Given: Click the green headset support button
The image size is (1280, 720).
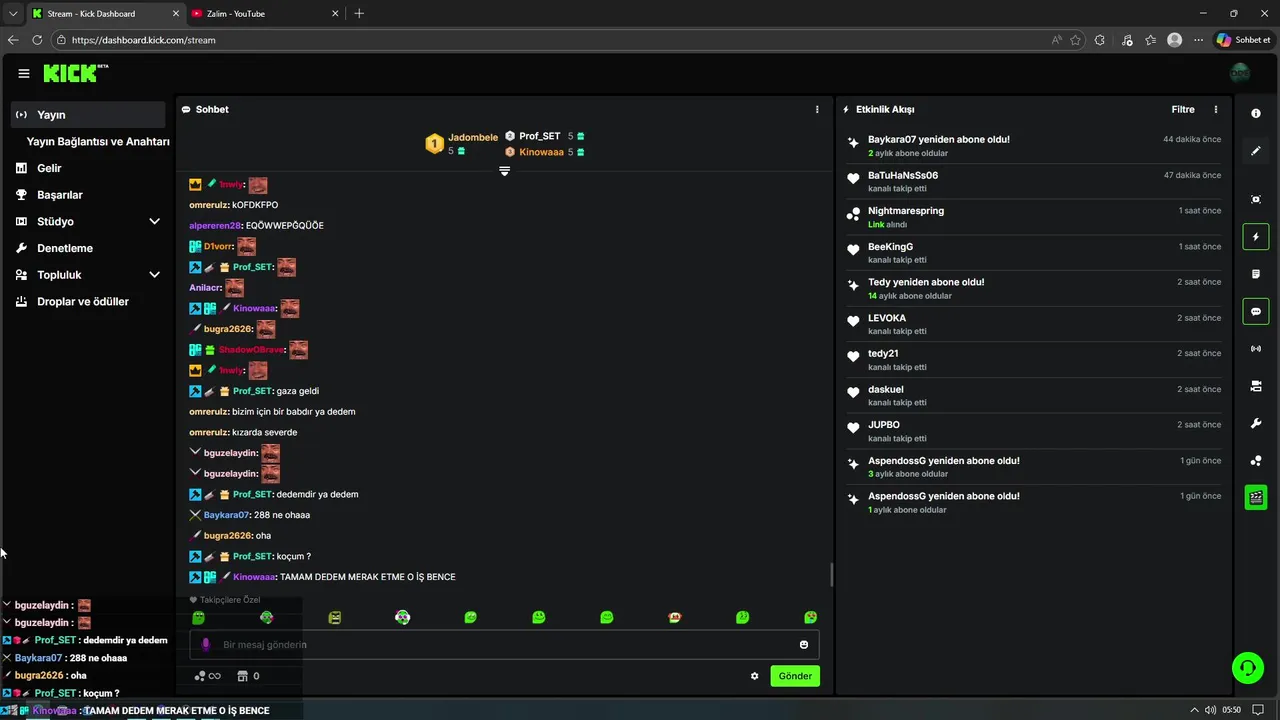Looking at the screenshot, I should point(1247,667).
